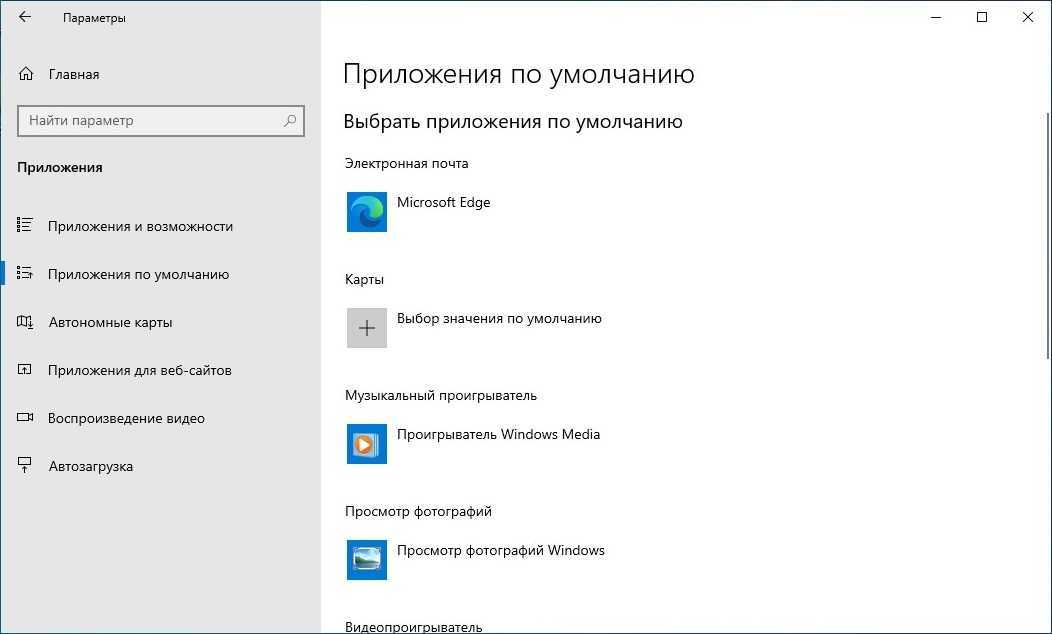Click Проигрыватель Windows Media label
This screenshot has height=634, width=1052.
(x=498, y=434)
